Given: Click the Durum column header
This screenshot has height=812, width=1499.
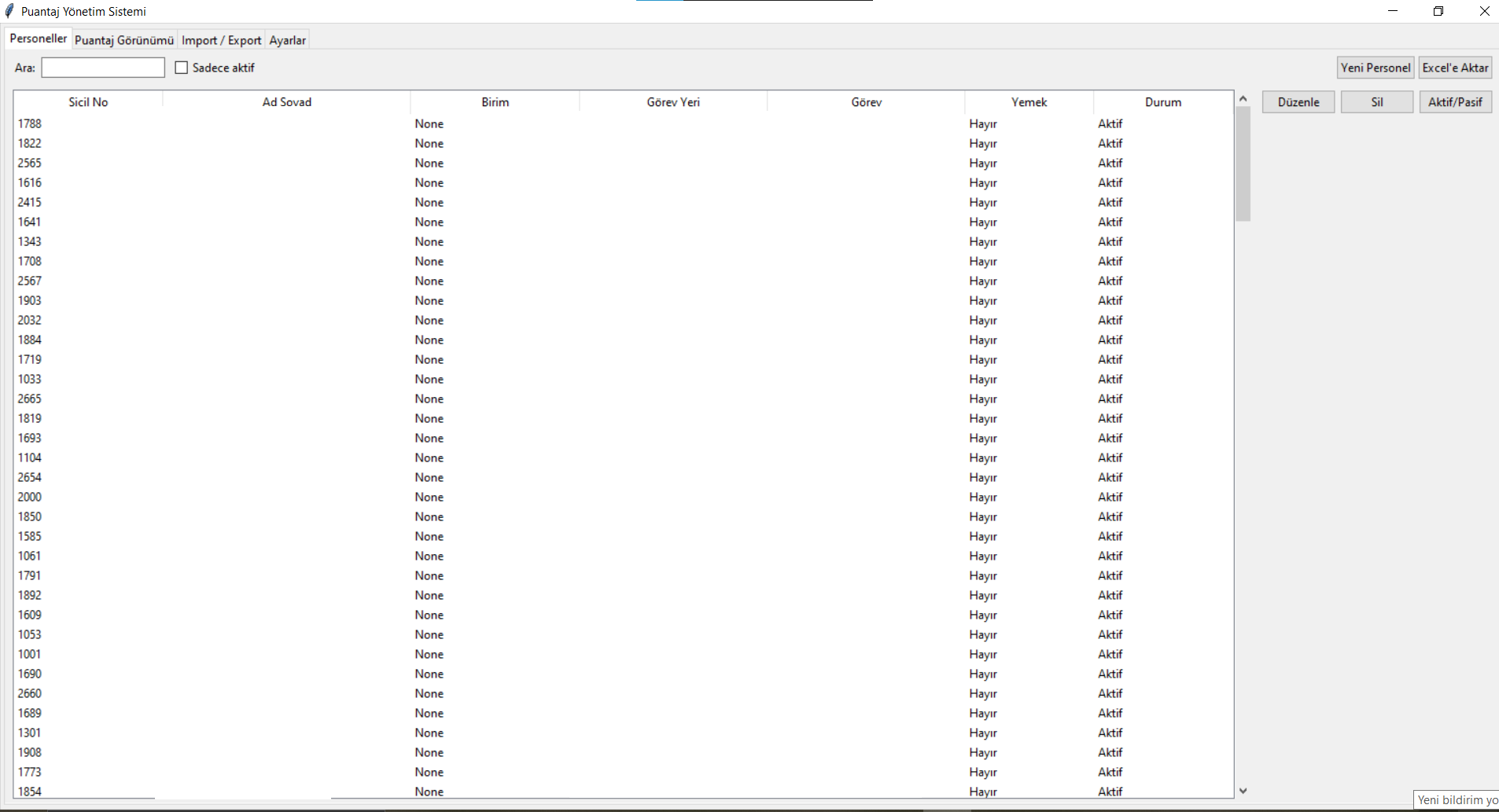Looking at the screenshot, I should tap(1162, 102).
